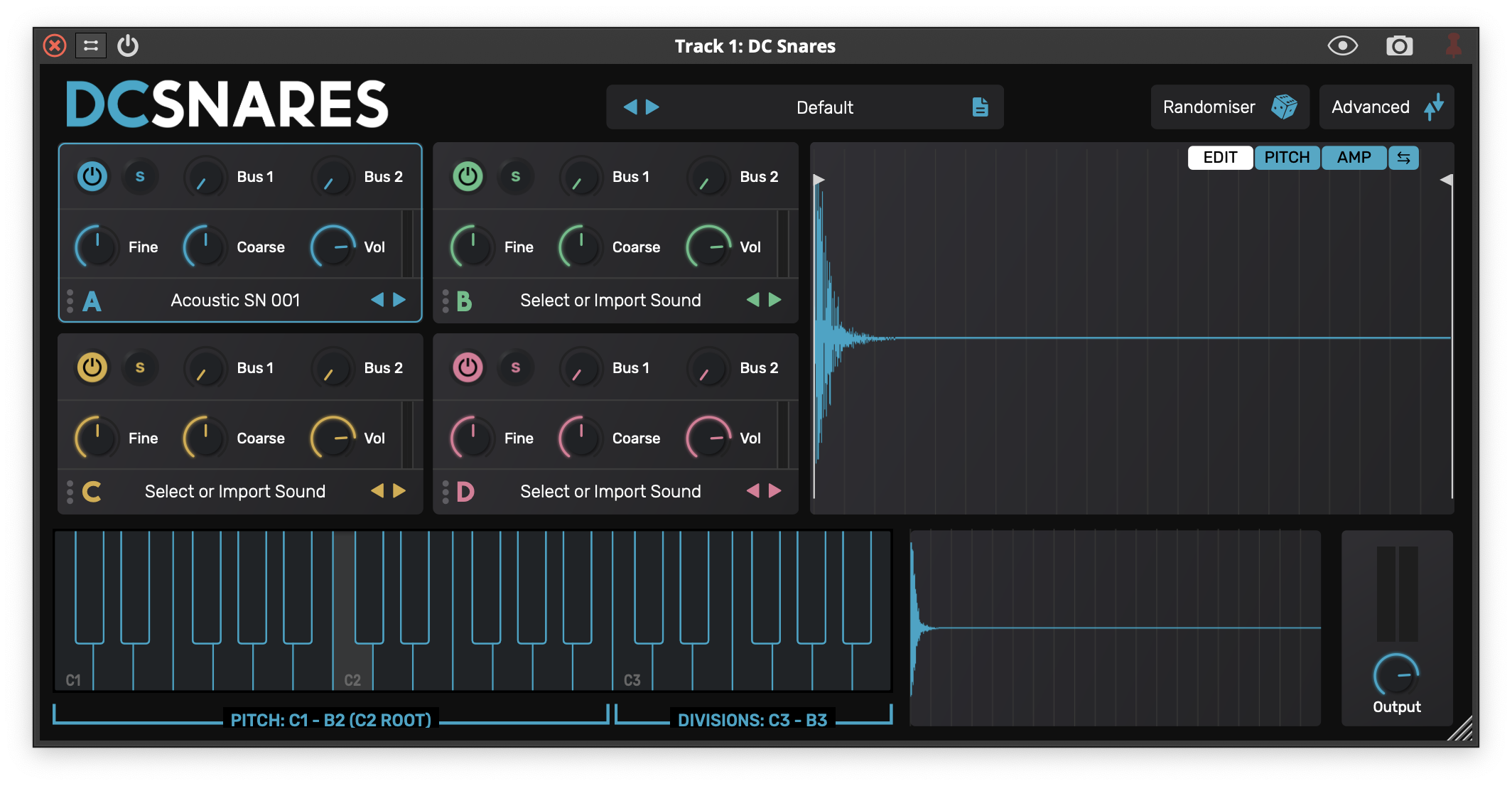
Task: Disable layer A with its blue power button
Action: [92, 176]
